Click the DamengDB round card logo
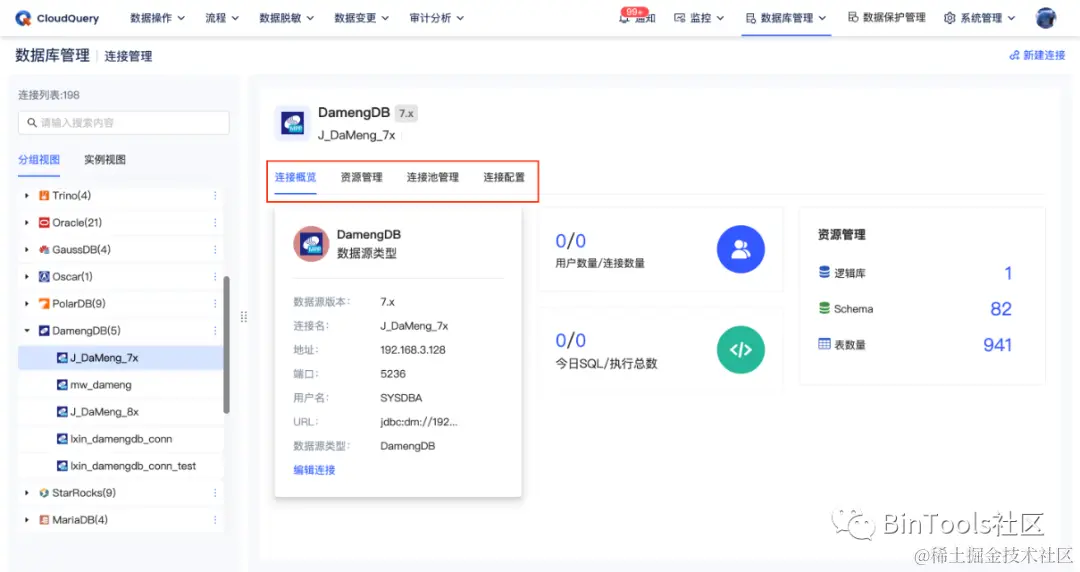 tap(311, 243)
